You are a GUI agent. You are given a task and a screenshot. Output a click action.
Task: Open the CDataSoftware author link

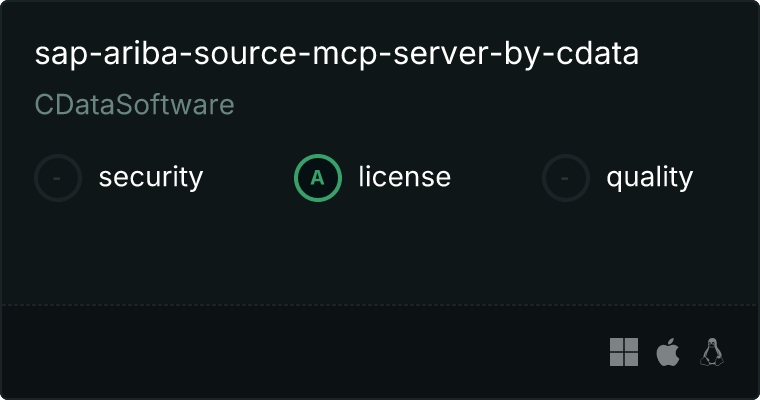[134, 105]
